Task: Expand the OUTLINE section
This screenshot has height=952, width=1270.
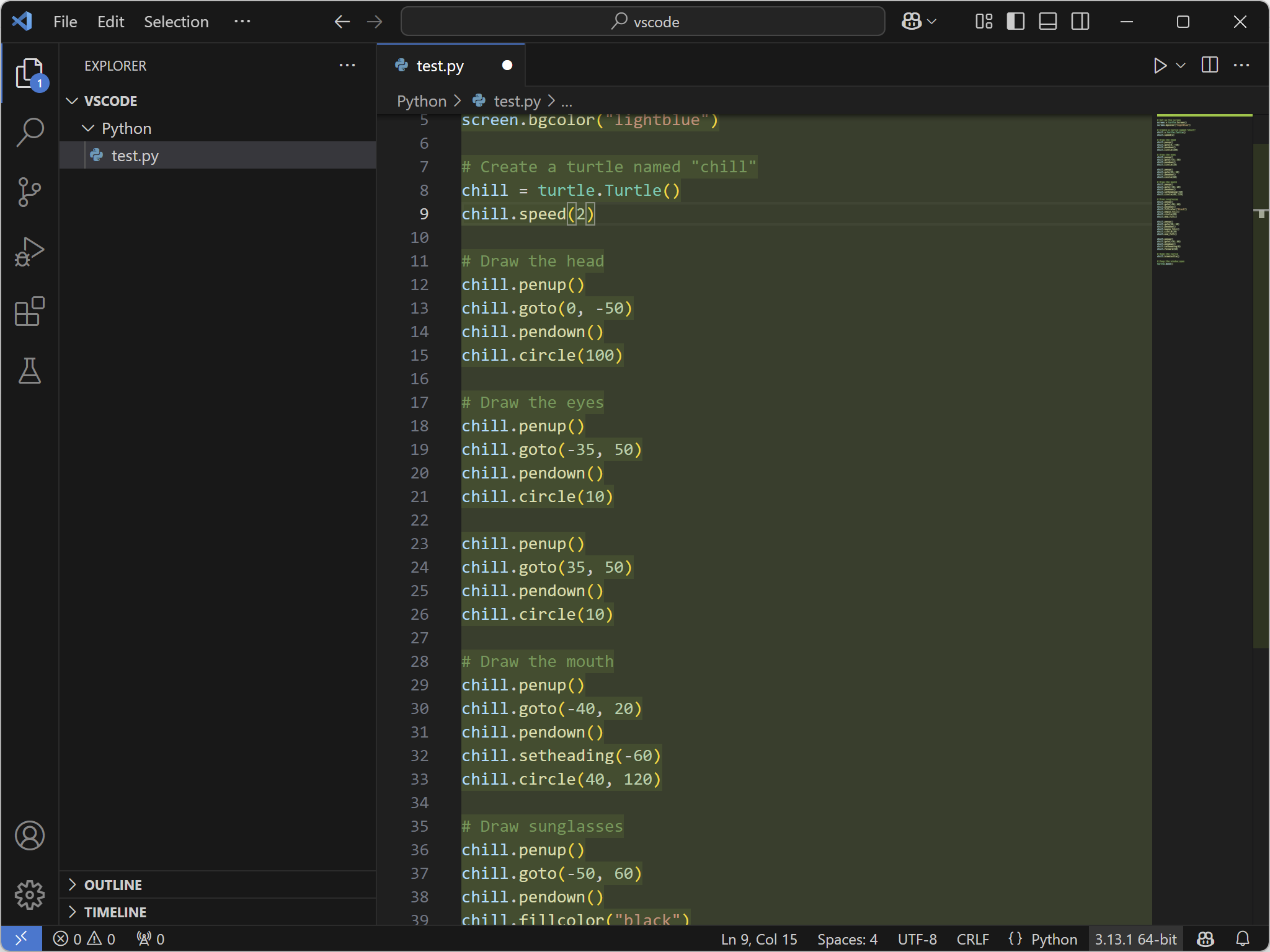Action: coord(113,885)
